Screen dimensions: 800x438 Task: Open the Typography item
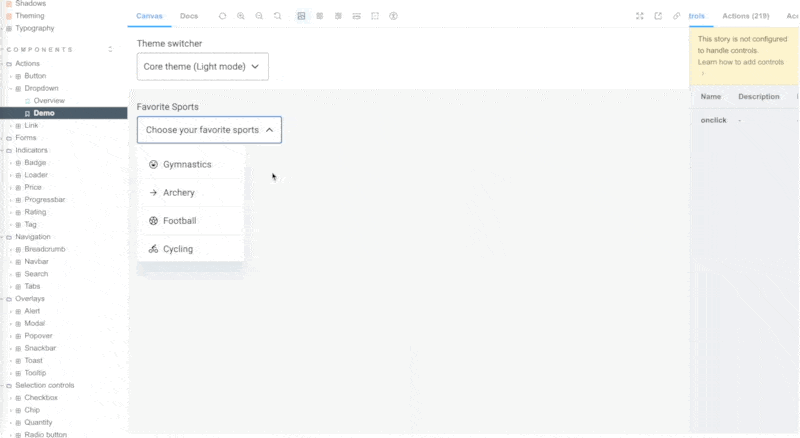tap(34, 28)
